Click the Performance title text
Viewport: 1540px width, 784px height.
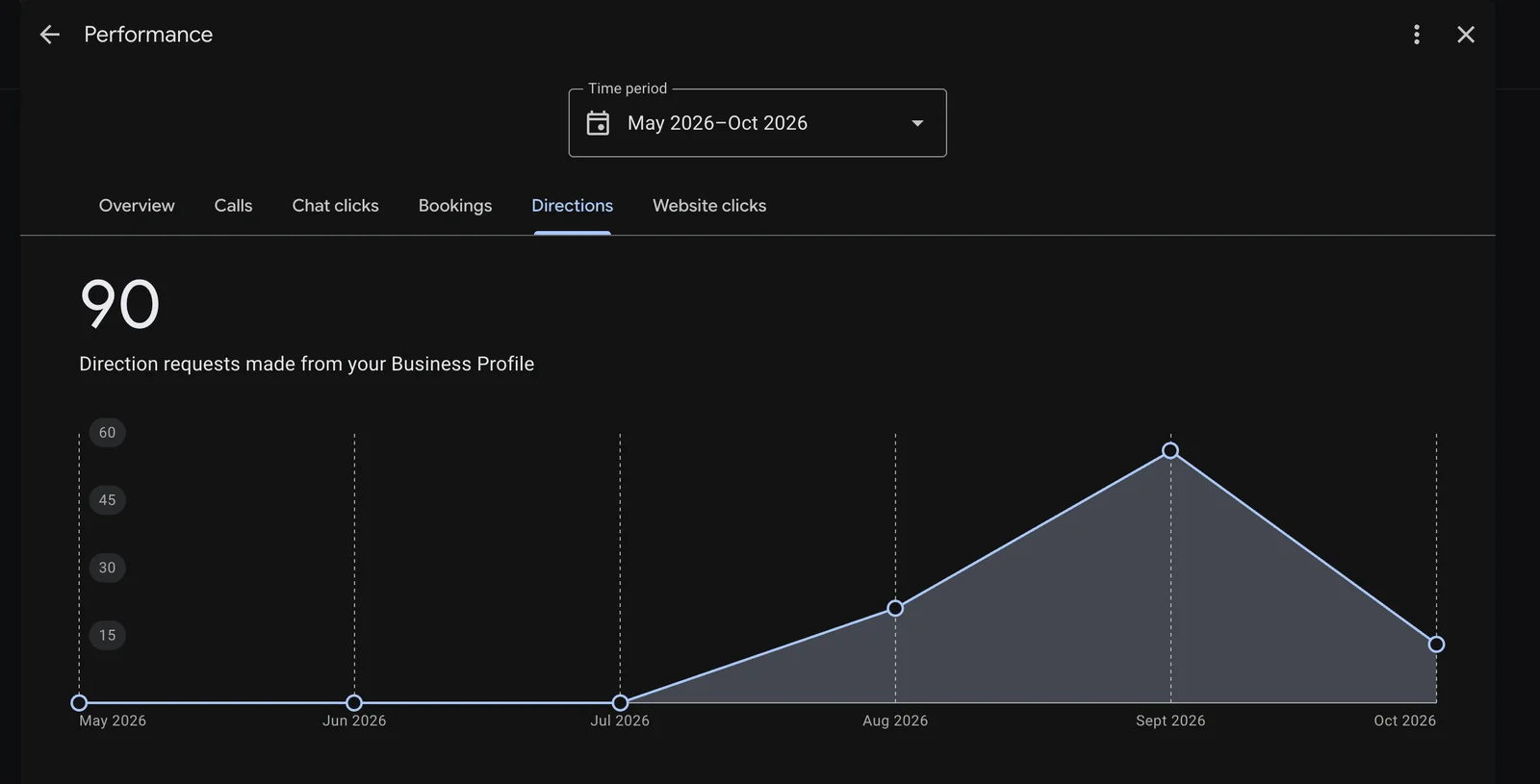(x=148, y=35)
